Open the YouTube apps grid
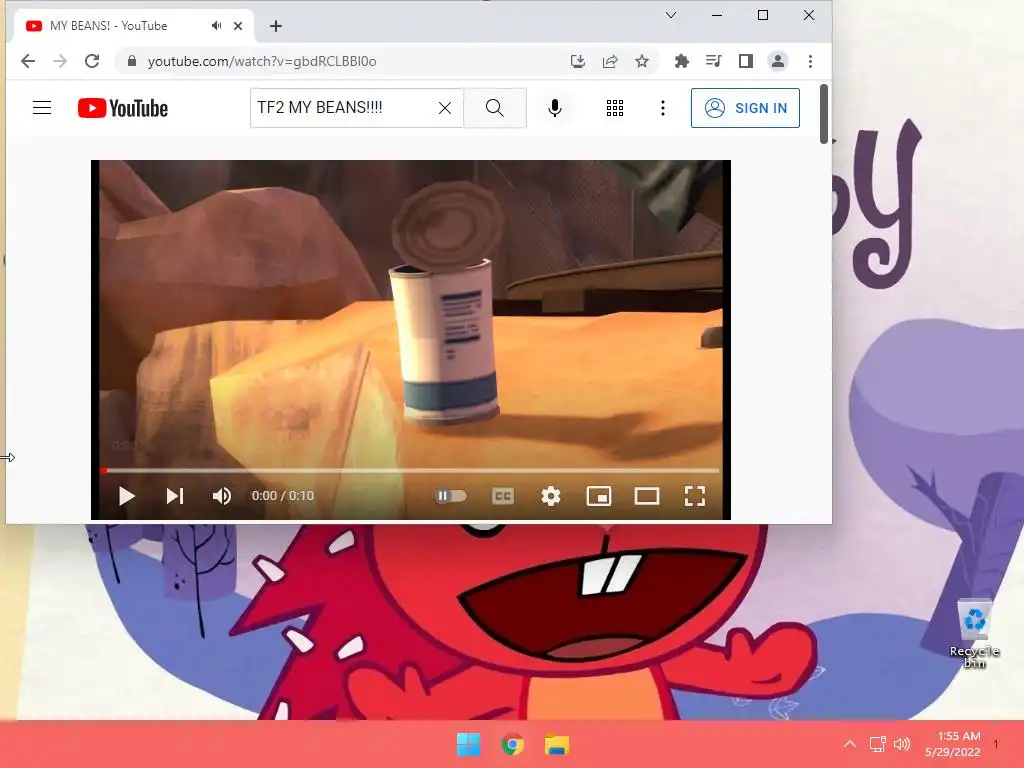Image resolution: width=1024 pixels, height=768 pixels. [x=615, y=108]
